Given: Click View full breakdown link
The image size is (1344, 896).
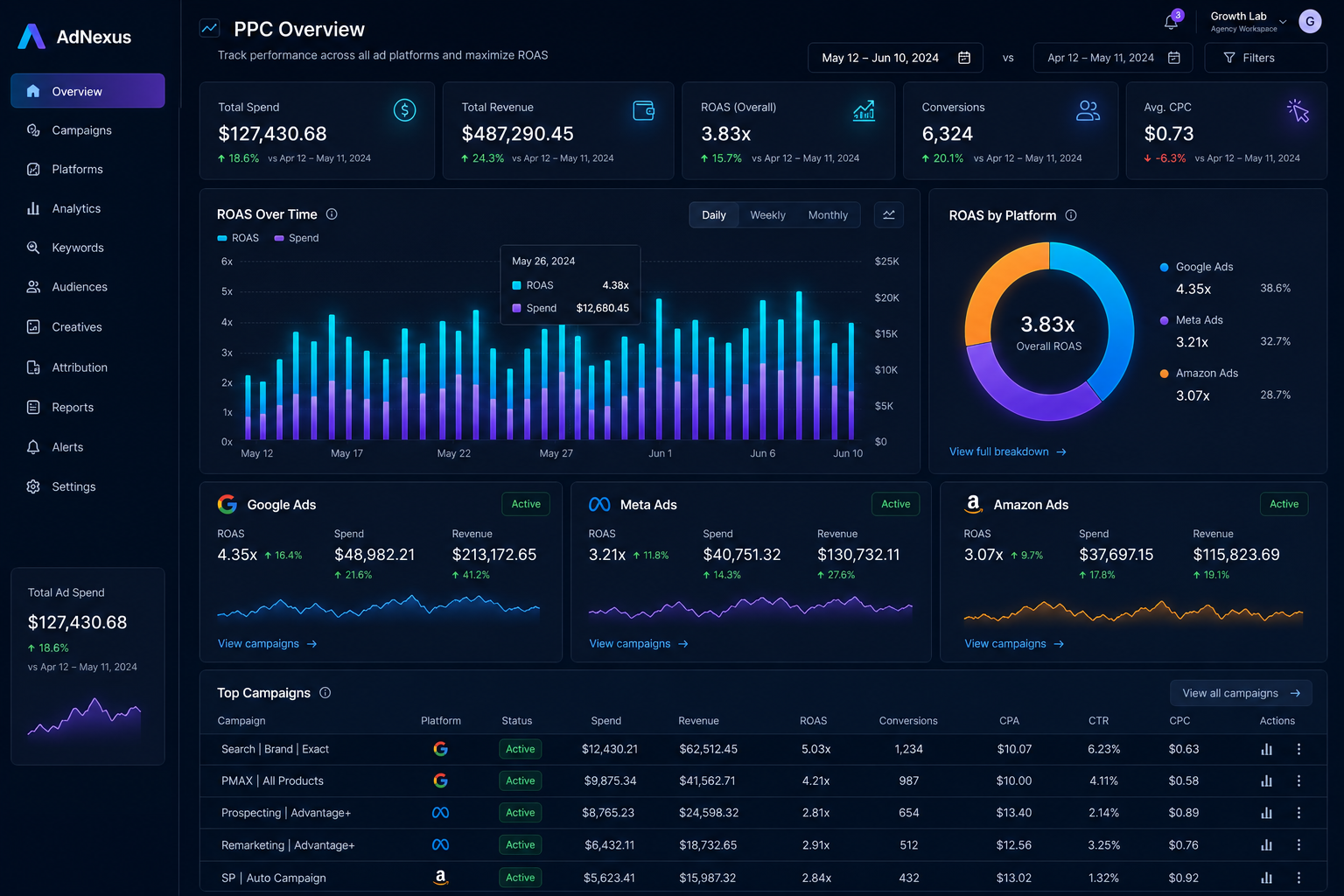Looking at the screenshot, I should click(1008, 451).
